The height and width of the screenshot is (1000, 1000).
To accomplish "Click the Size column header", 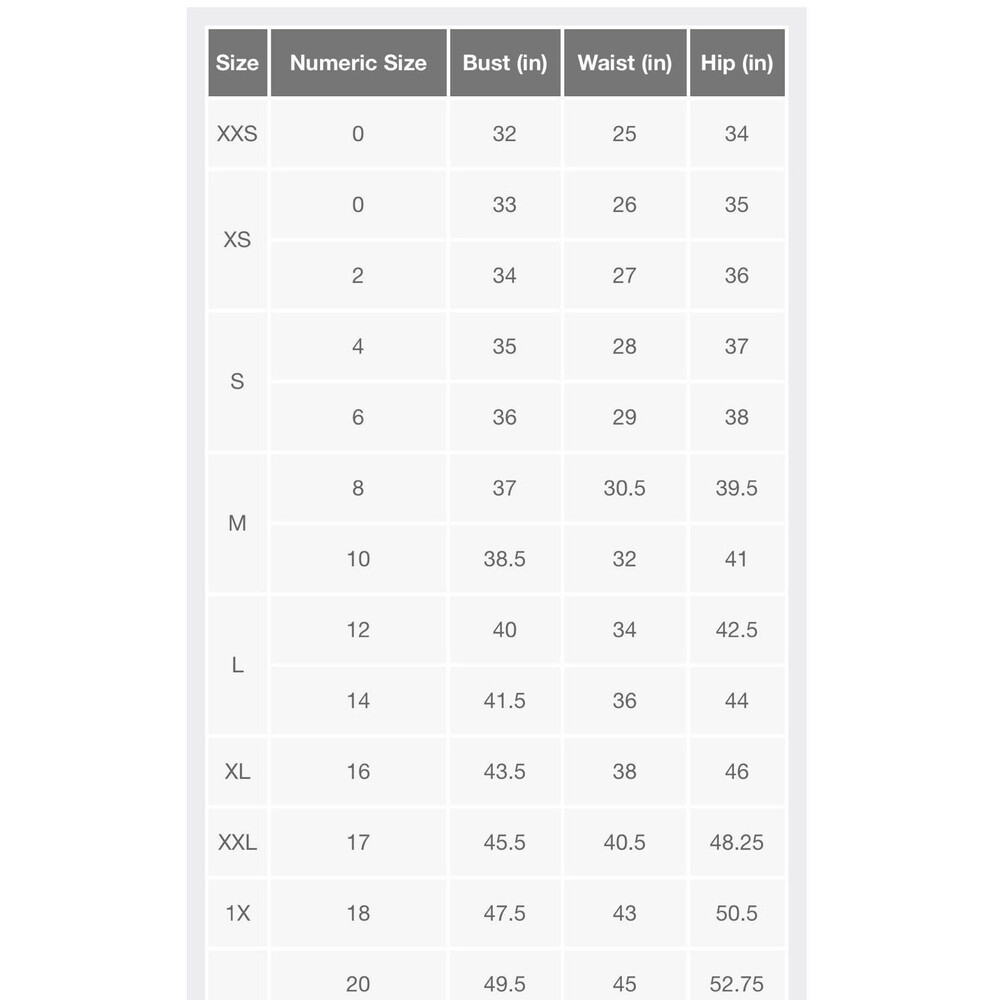I will pos(237,62).
